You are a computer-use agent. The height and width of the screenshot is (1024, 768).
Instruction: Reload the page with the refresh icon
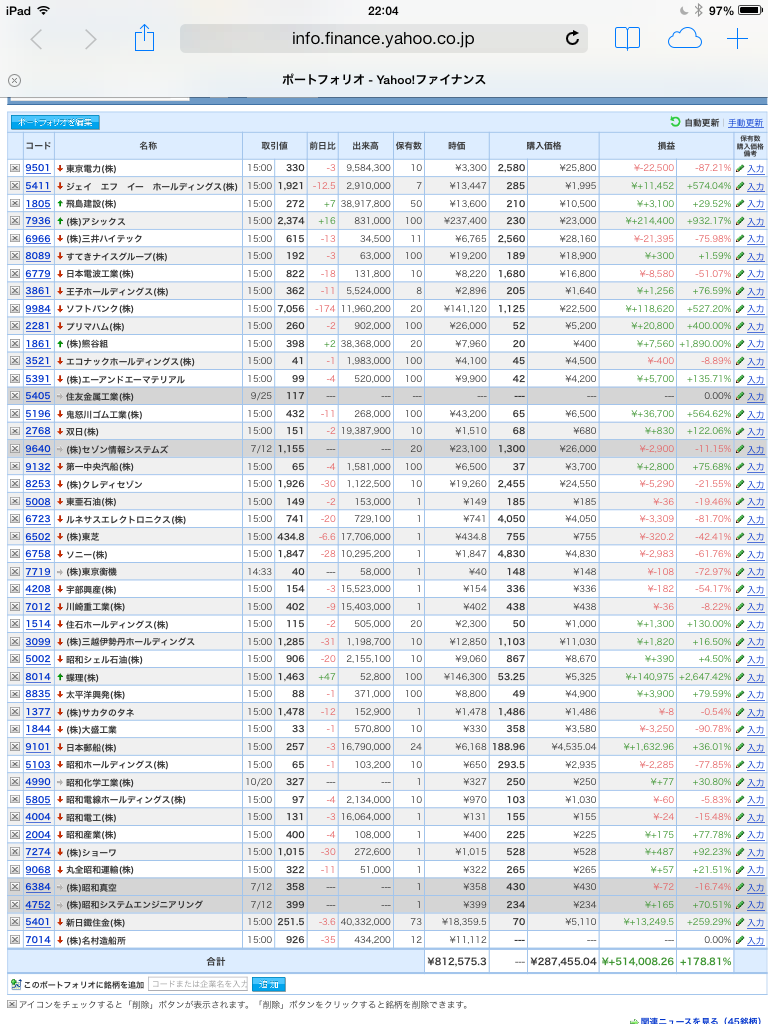[x=572, y=39]
